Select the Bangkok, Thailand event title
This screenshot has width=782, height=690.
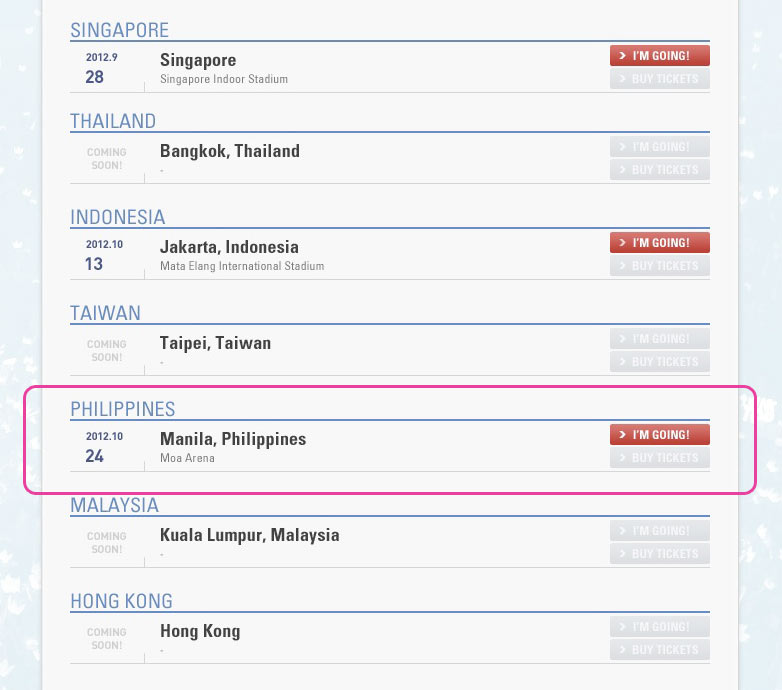[230, 151]
